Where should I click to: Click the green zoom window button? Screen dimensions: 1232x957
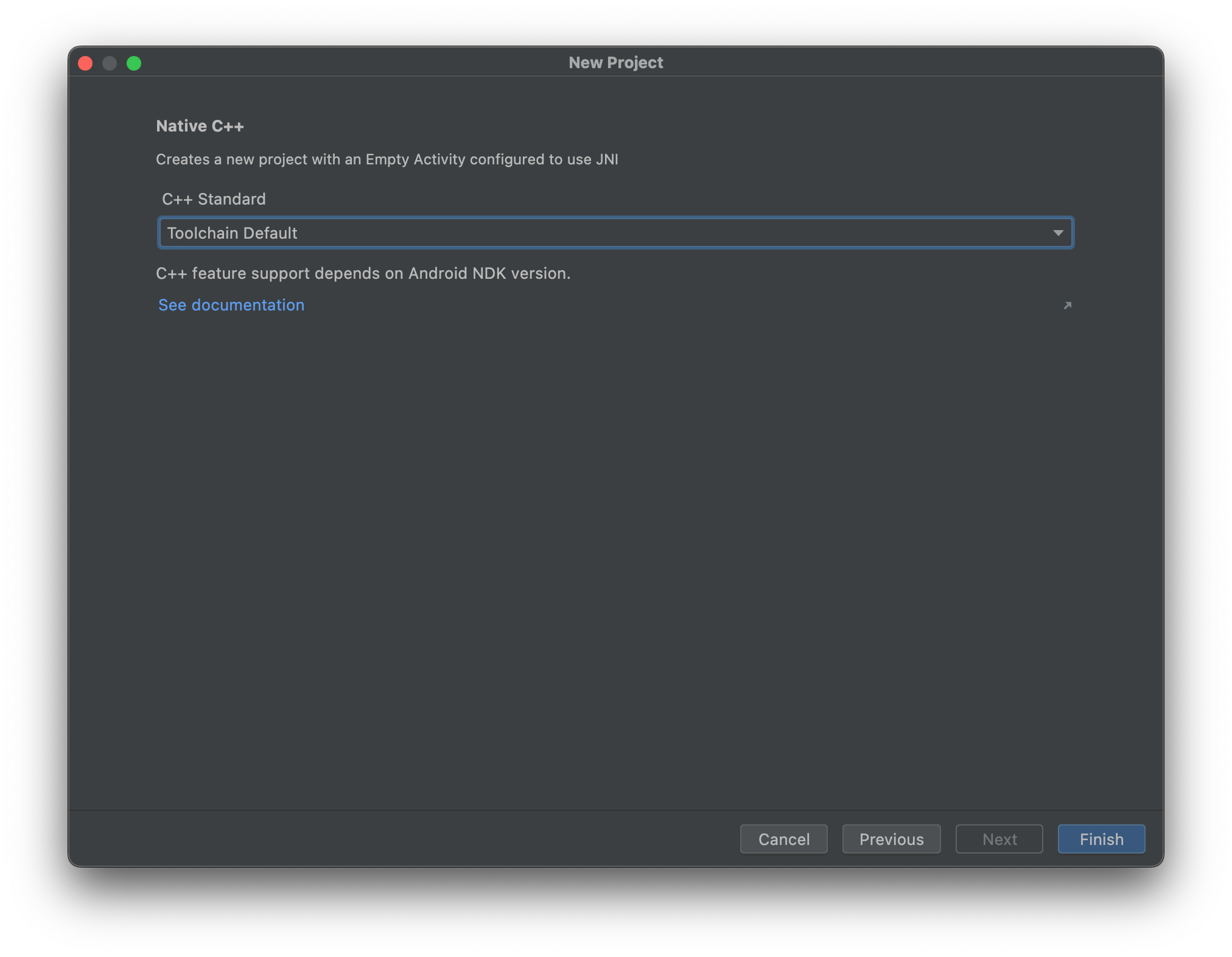(134, 63)
